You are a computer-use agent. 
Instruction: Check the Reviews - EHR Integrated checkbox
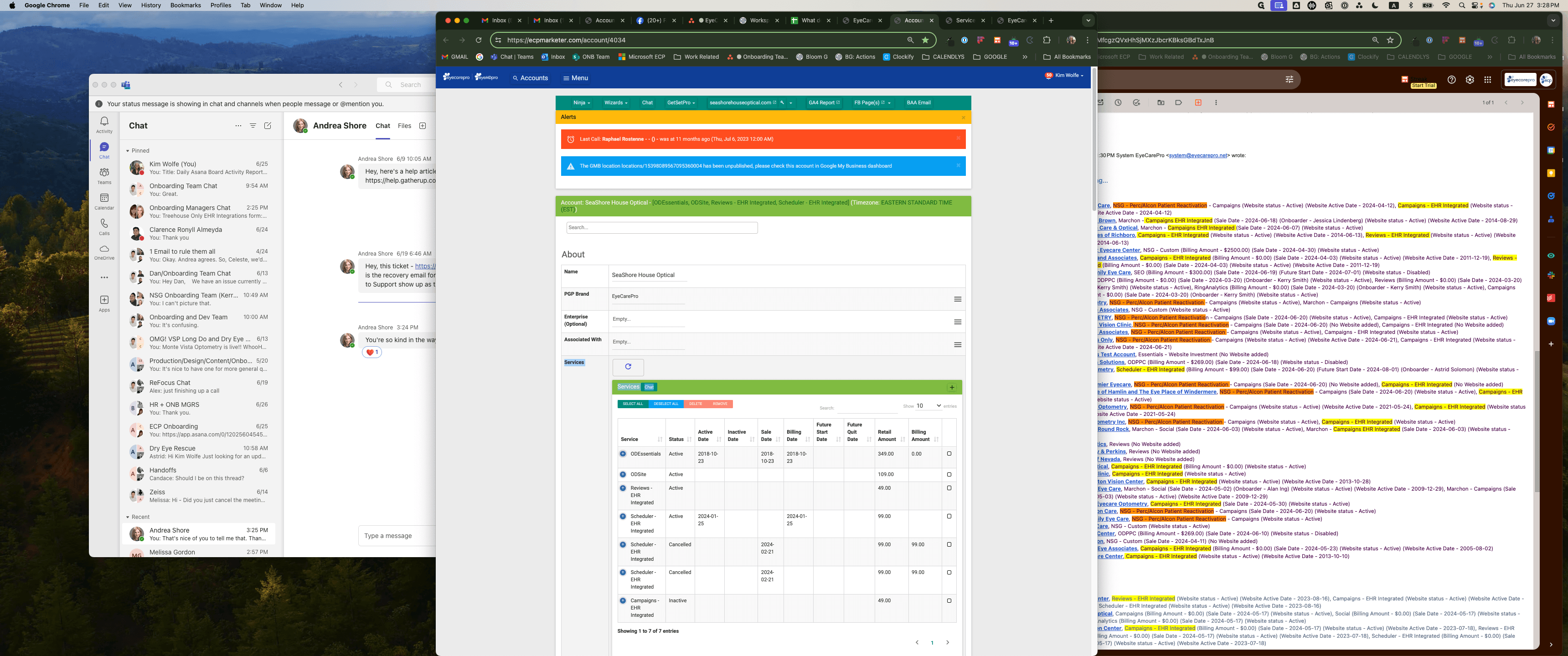[949, 488]
